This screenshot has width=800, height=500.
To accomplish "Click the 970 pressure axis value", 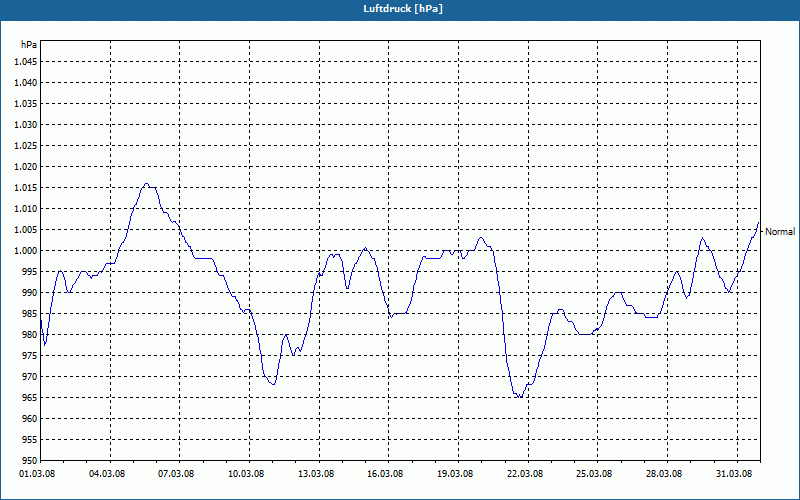I will (x=30, y=377).
